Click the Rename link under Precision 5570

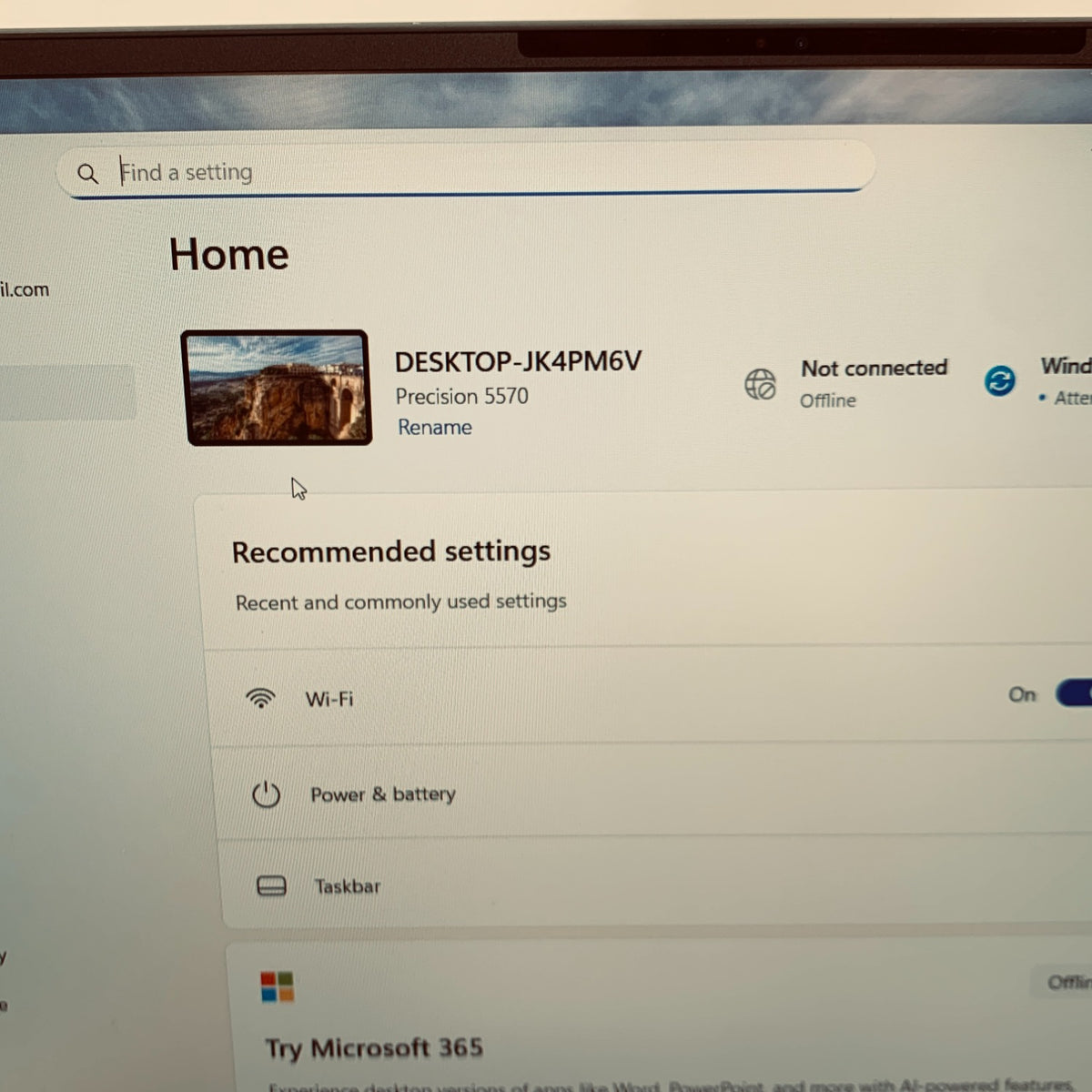[435, 427]
